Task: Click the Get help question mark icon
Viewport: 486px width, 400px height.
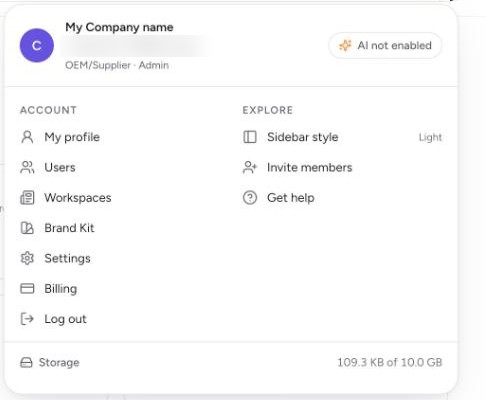Action: click(x=250, y=198)
